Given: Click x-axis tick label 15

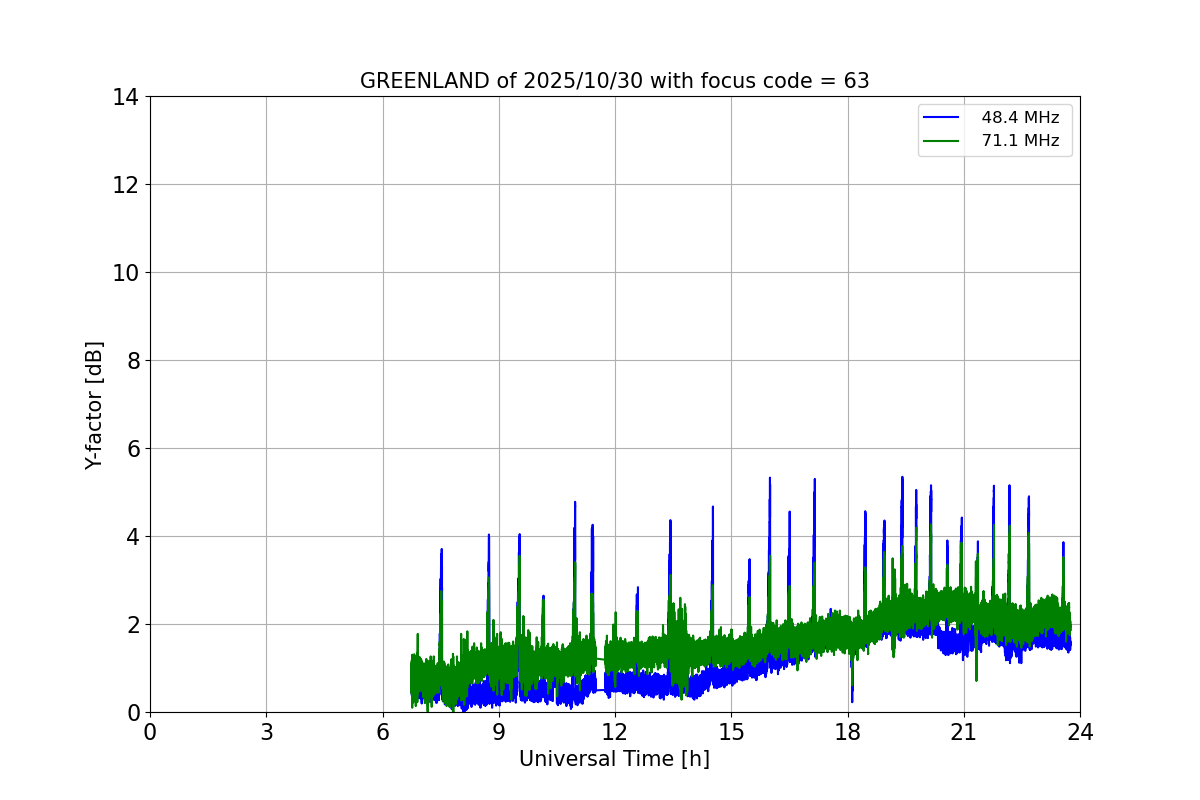Looking at the screenshot, I should click(x=731, y=732).
